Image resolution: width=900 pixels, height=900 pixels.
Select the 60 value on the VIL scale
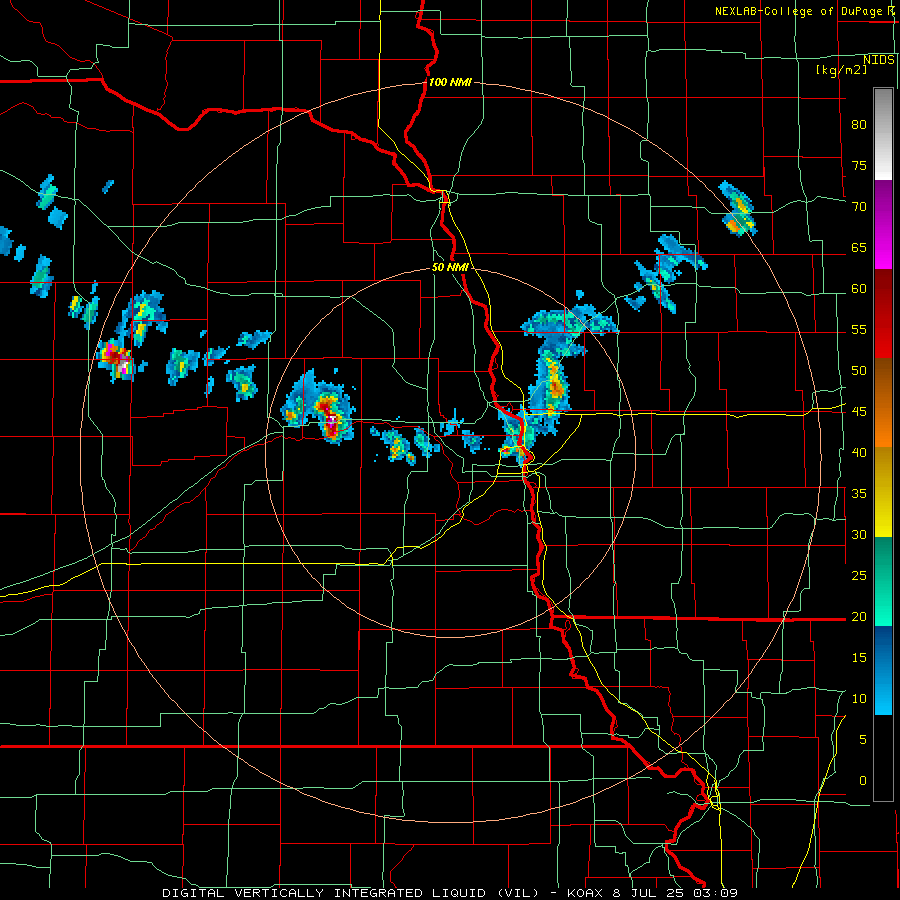click(x=859, y=289)
